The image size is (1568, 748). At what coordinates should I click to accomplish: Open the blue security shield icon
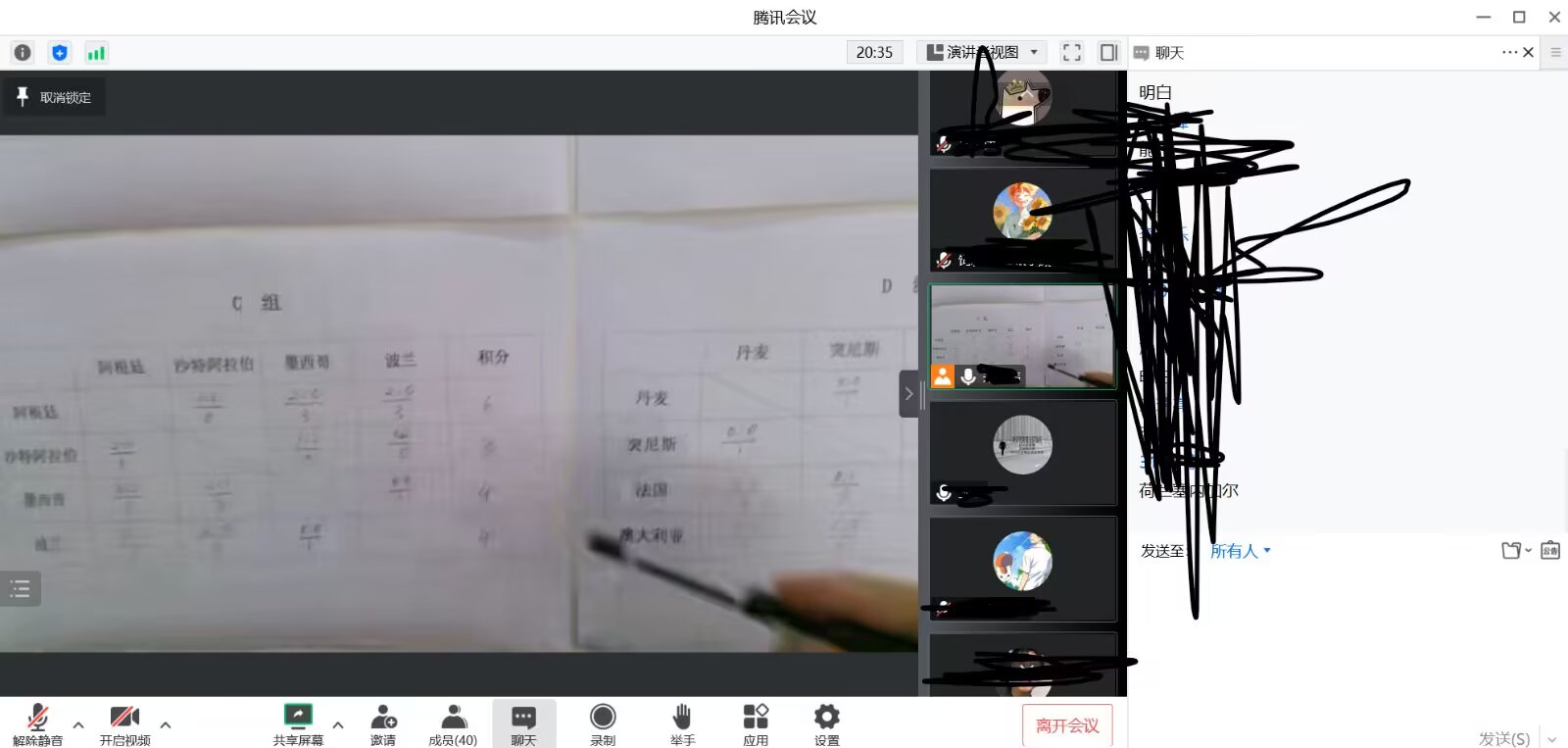pos(60,53)
